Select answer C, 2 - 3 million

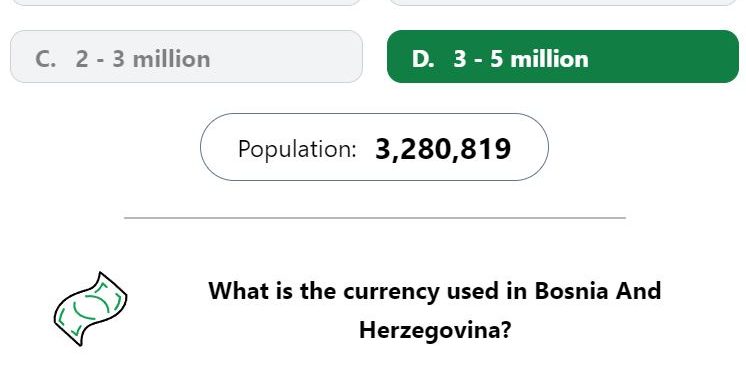pos(186,57)
